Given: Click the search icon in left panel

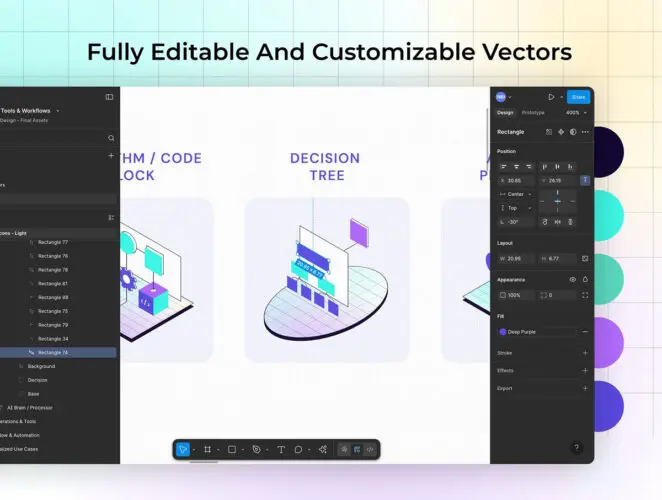Looking at the screenshot, I should point(111,138).
